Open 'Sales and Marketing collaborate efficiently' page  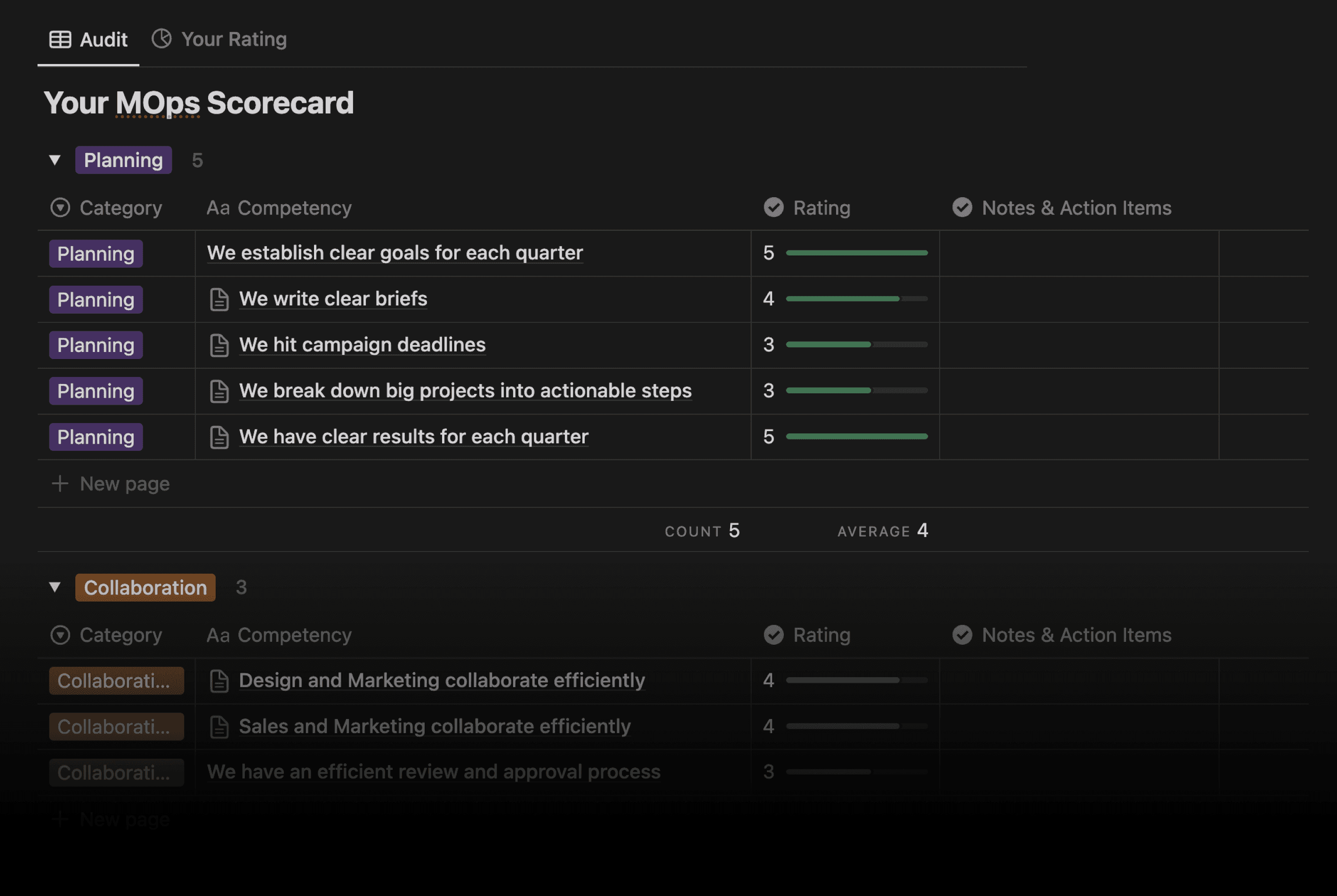tap(435, 726)
